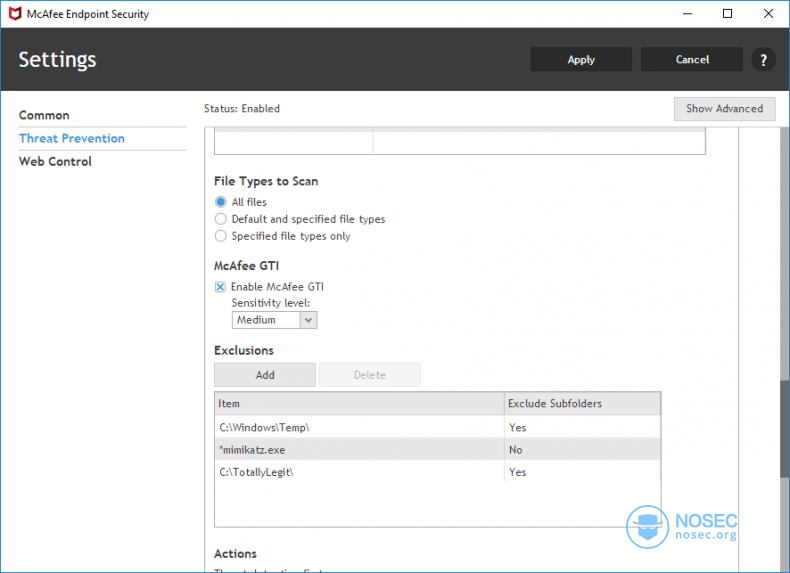The height and width of the screenshot is (573, 790).
Task: Select the All files radio option
Action: point(221,202)
